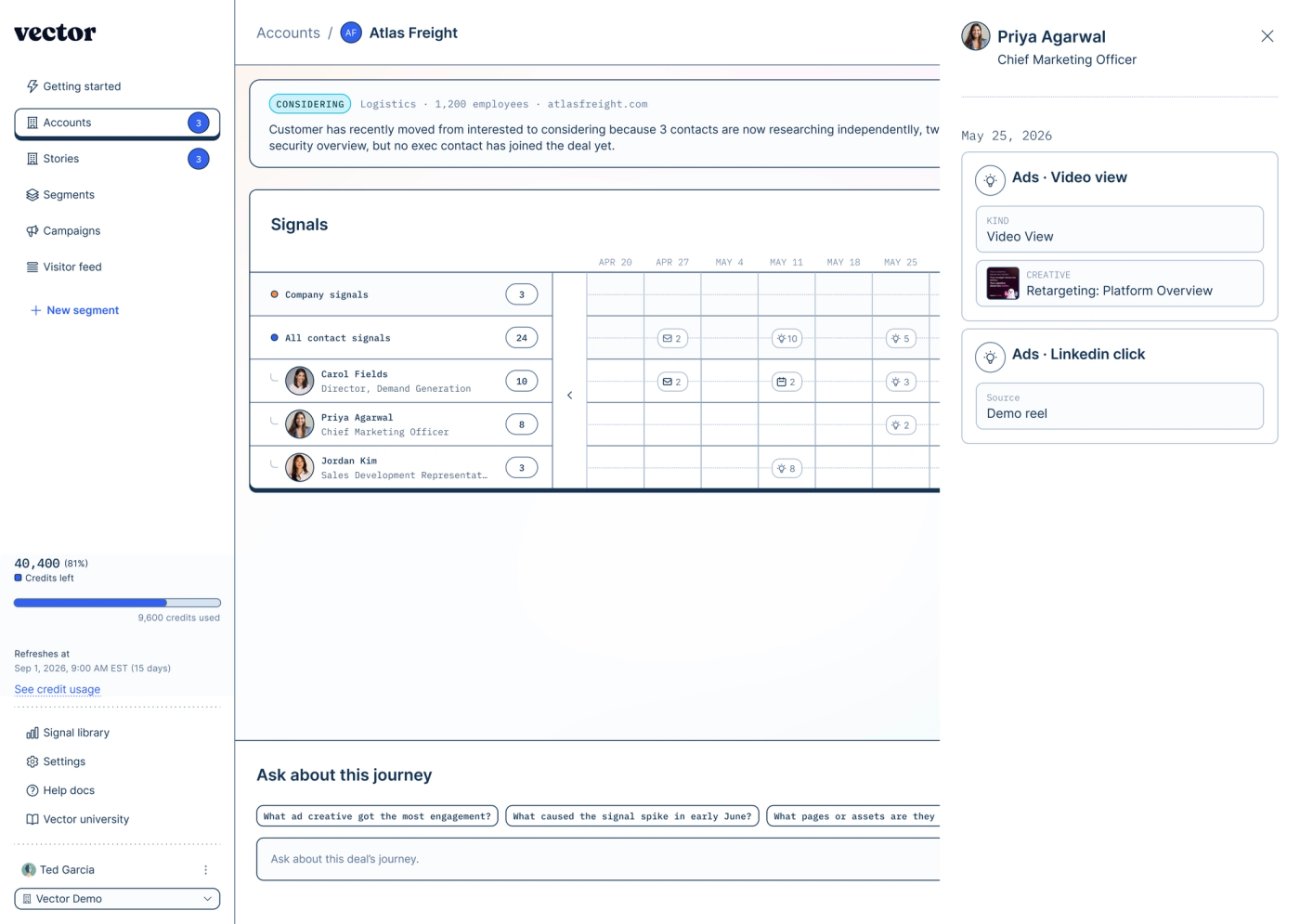
Task: Click Jordan Kim's May 11 marker showing 8
Action: click(786, 469)
